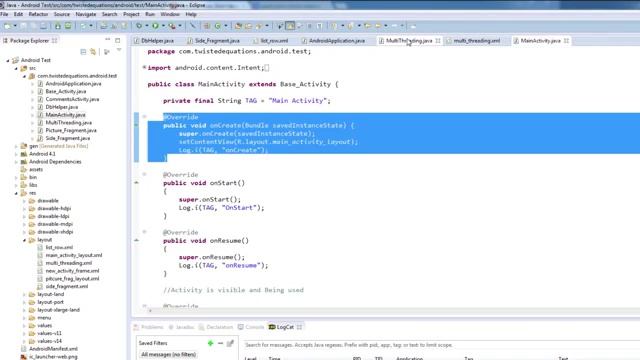Select side_fragment.xml in layout folder

click(67, 287)
